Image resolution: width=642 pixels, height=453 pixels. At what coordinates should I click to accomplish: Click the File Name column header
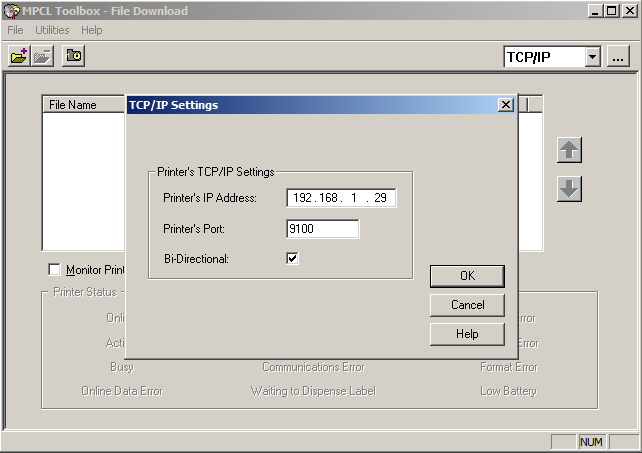tap(84, 105)
